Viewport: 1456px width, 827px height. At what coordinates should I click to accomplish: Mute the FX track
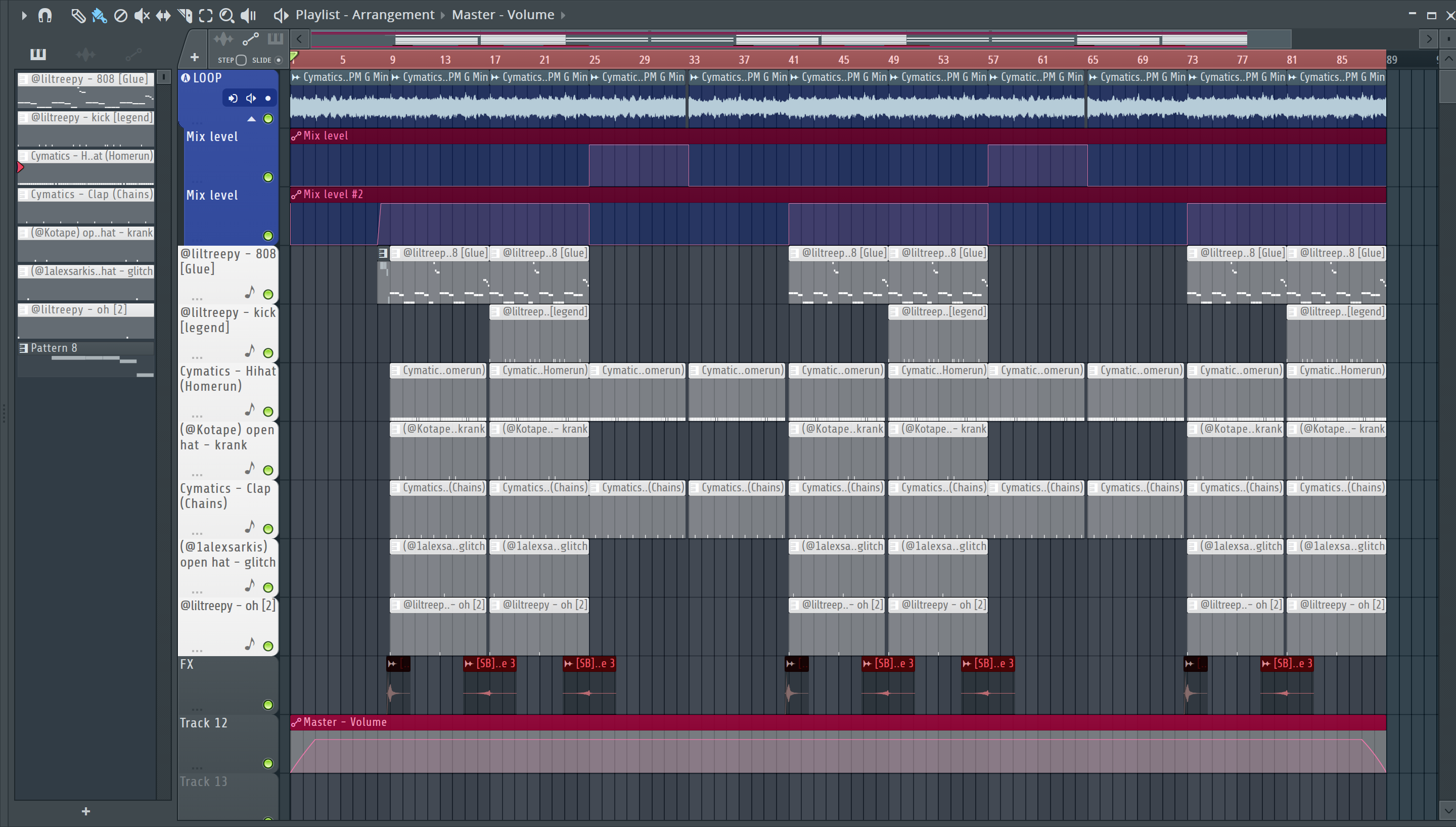tap(268, 705)
